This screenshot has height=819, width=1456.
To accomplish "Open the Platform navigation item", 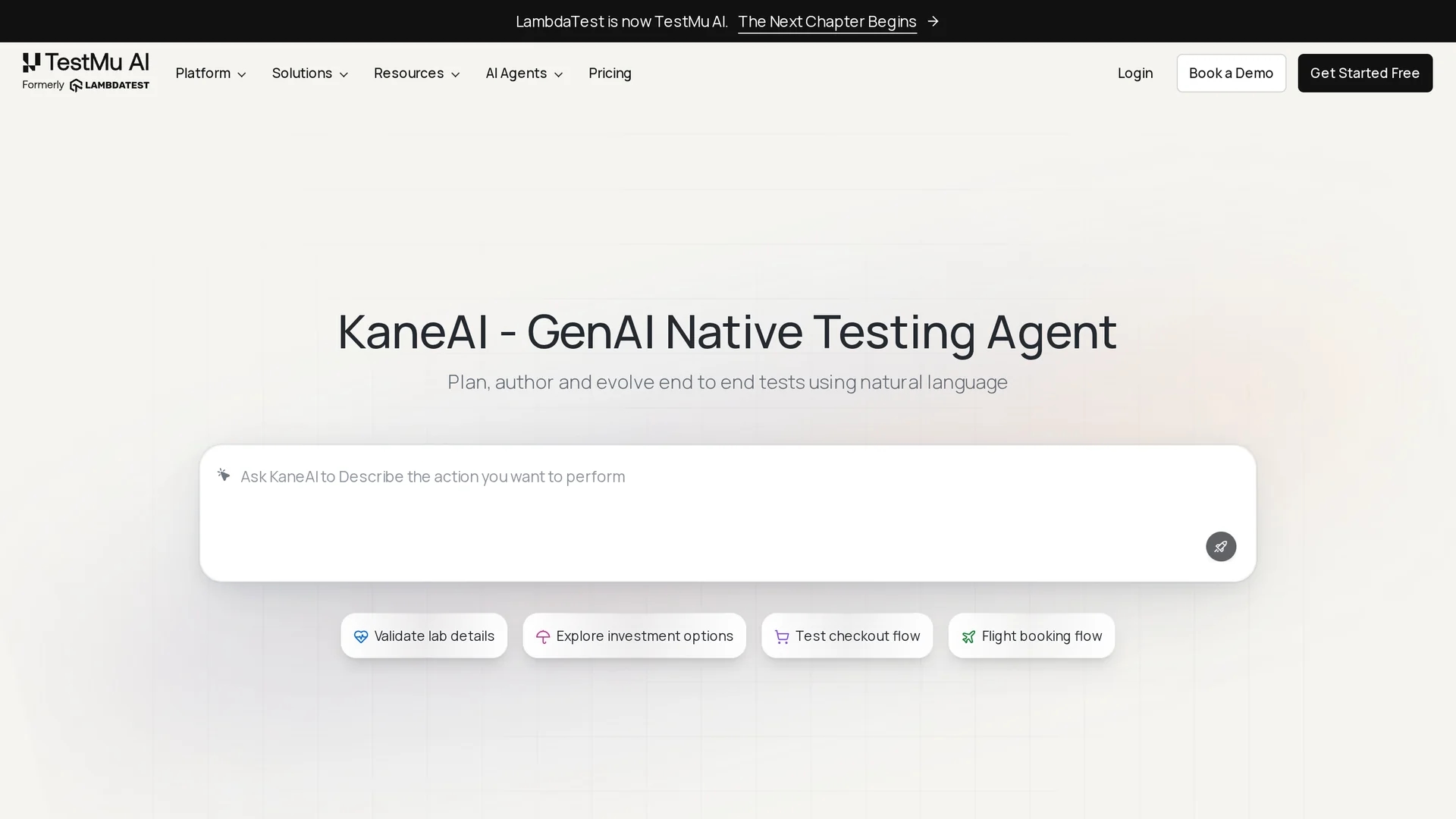I will point(211,73).
